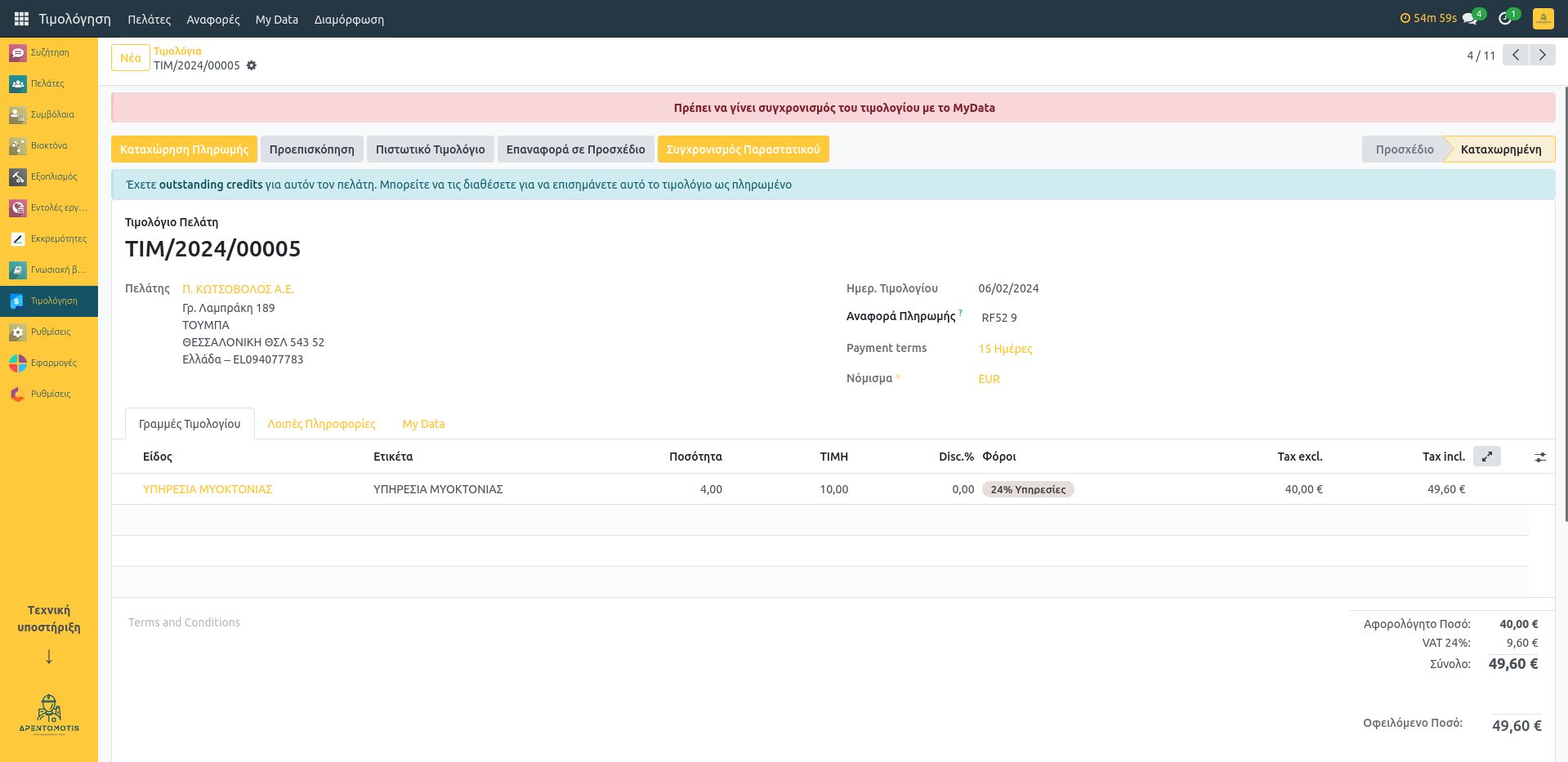
Task: Click the Ποσότητα column header
Action: (695, 457)
